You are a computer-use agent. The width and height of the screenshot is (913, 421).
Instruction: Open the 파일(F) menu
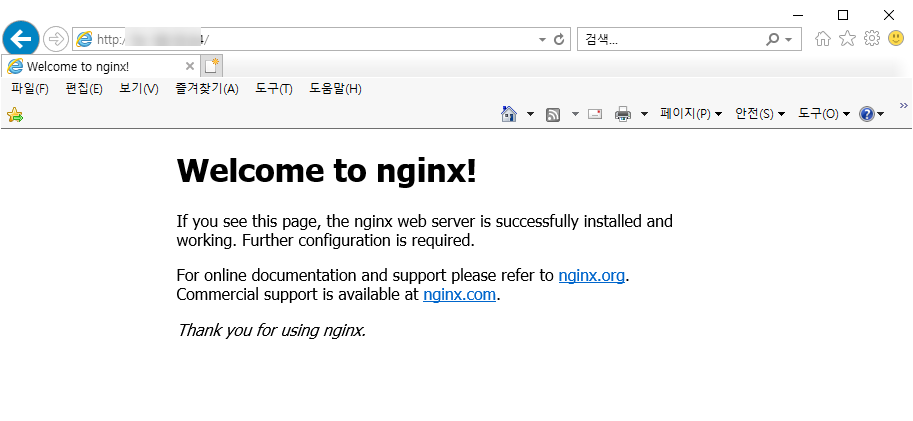[30, 89]
